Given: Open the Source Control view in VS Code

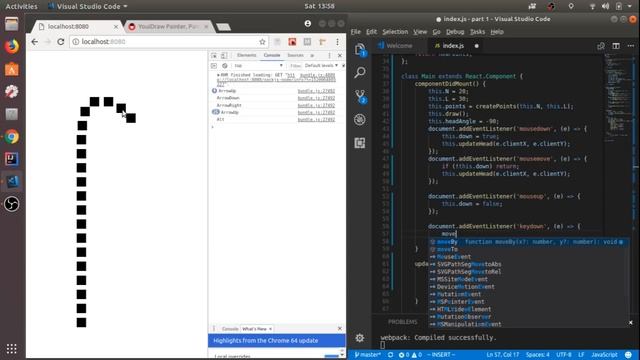Looking at the screenshot, I should (x=360, y=96).
